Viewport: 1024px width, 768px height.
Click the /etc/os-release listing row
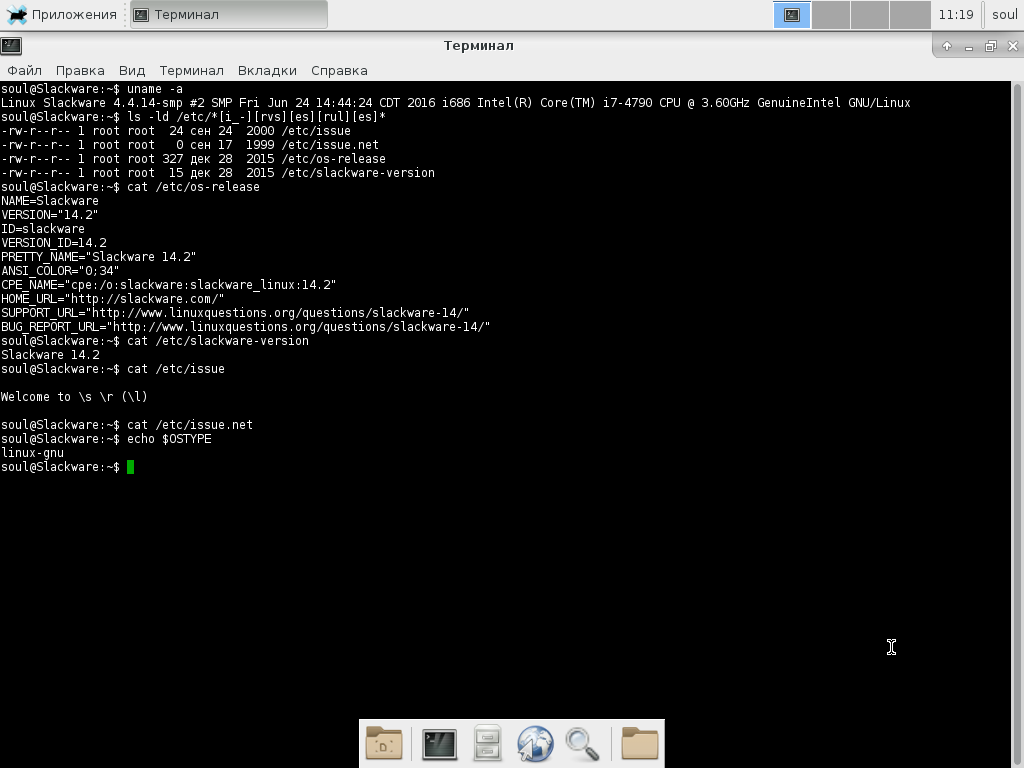tap(193, 159)
